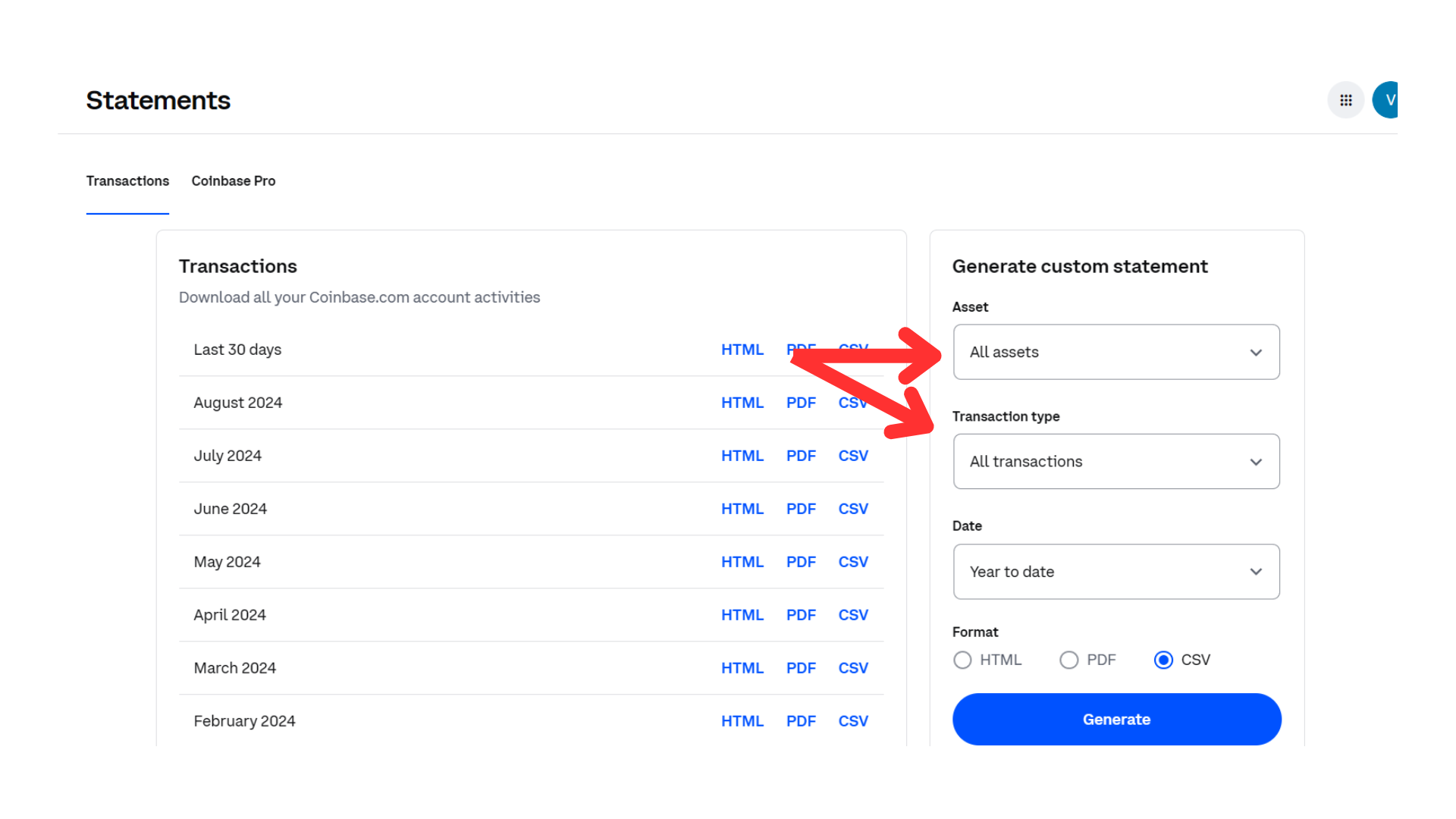
Task: Download May 2024 PDF statement
Action: click(801, 562)
